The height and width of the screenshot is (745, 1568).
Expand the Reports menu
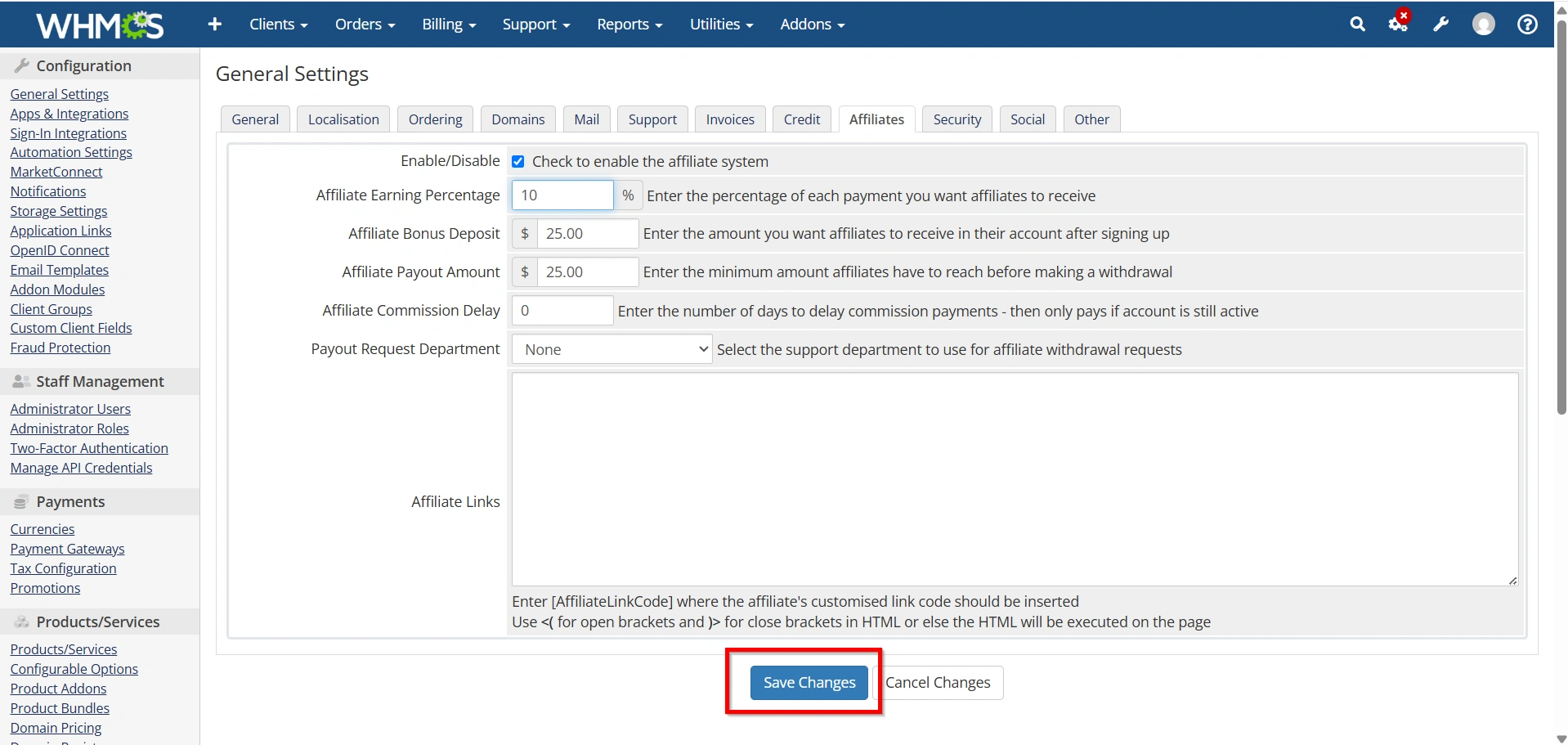click(x=629, y=25)
